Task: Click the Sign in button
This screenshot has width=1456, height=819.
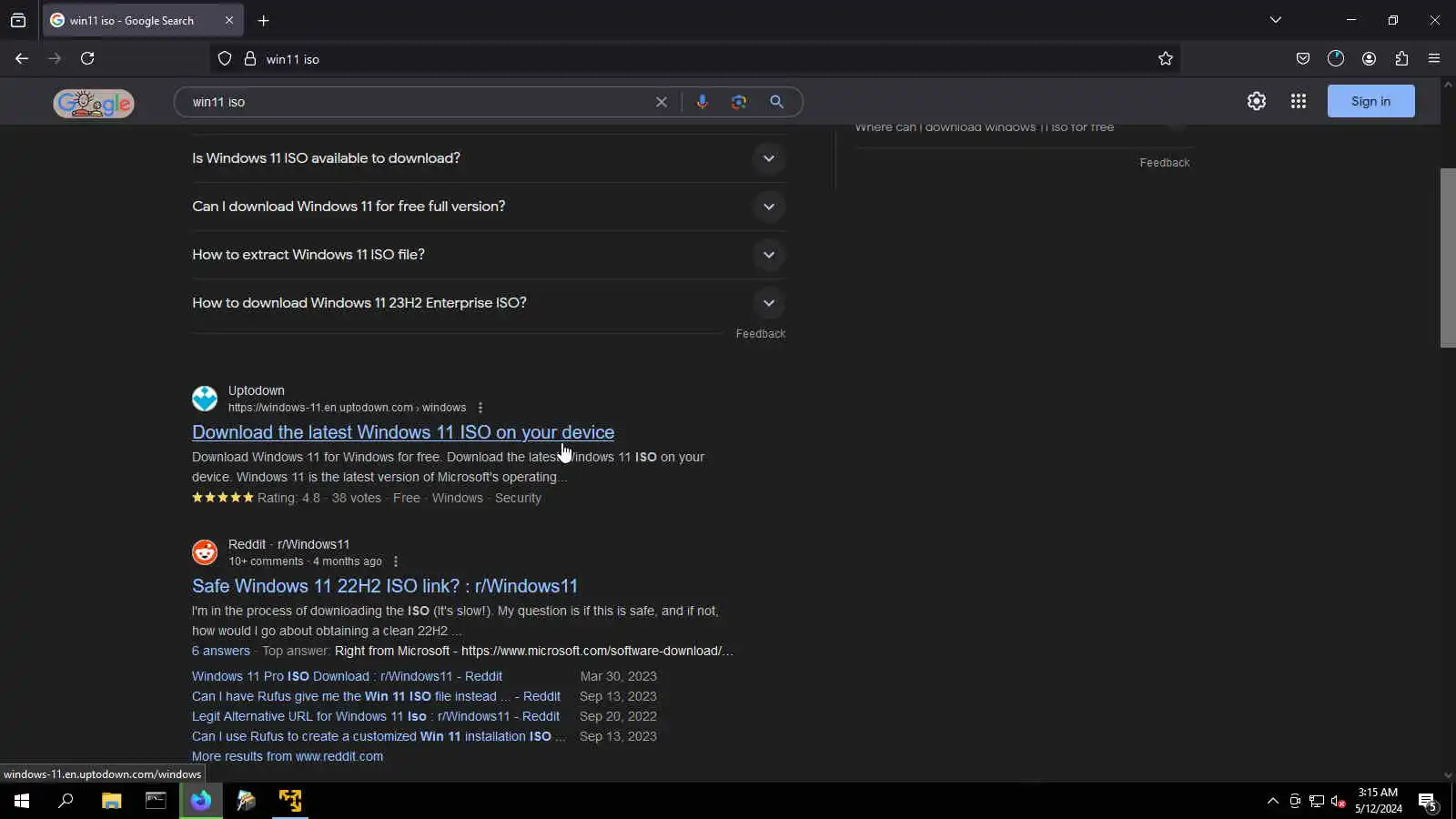Action: 1370,101
